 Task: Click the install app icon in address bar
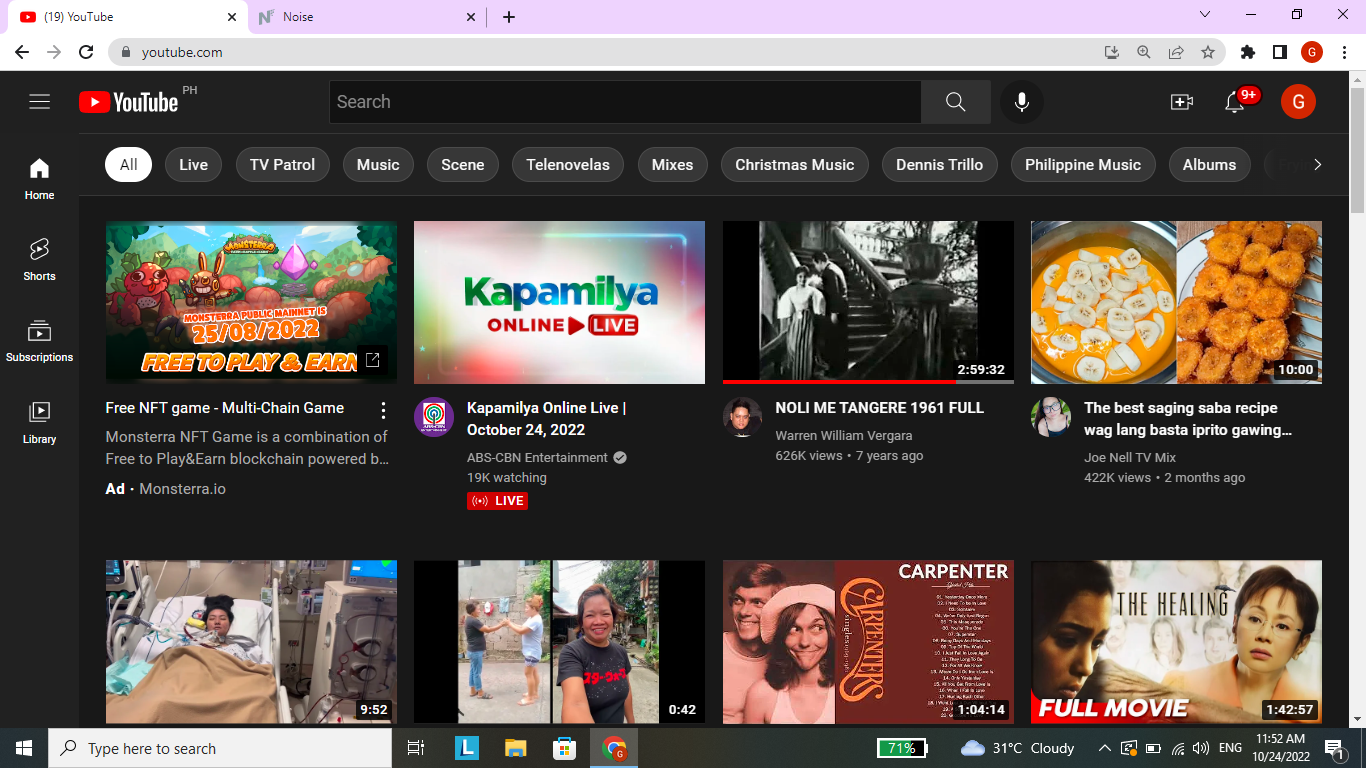[1112, 52]
